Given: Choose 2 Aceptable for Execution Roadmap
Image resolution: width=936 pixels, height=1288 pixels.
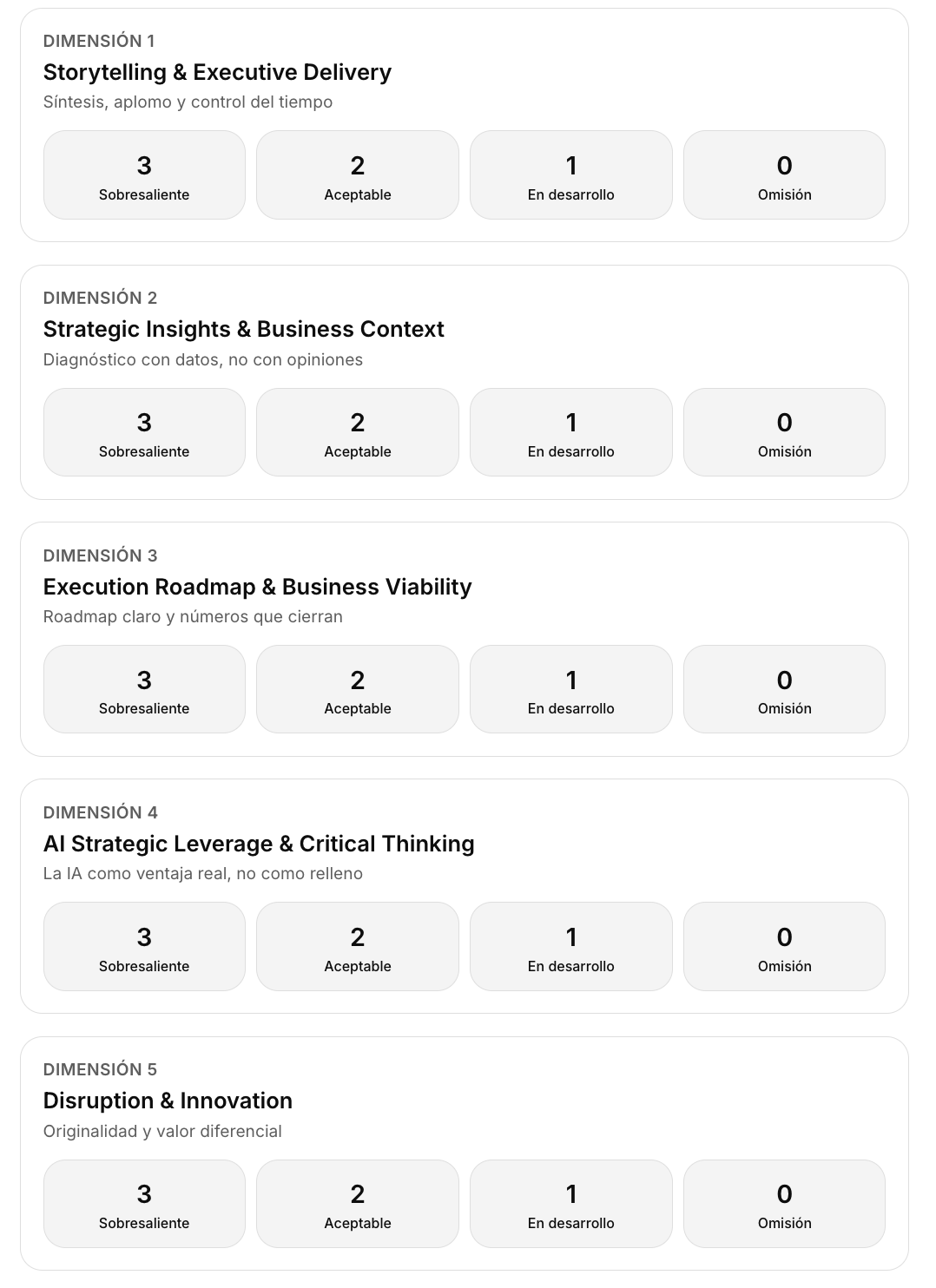Looking at the screenshot, I should point(358,689).
